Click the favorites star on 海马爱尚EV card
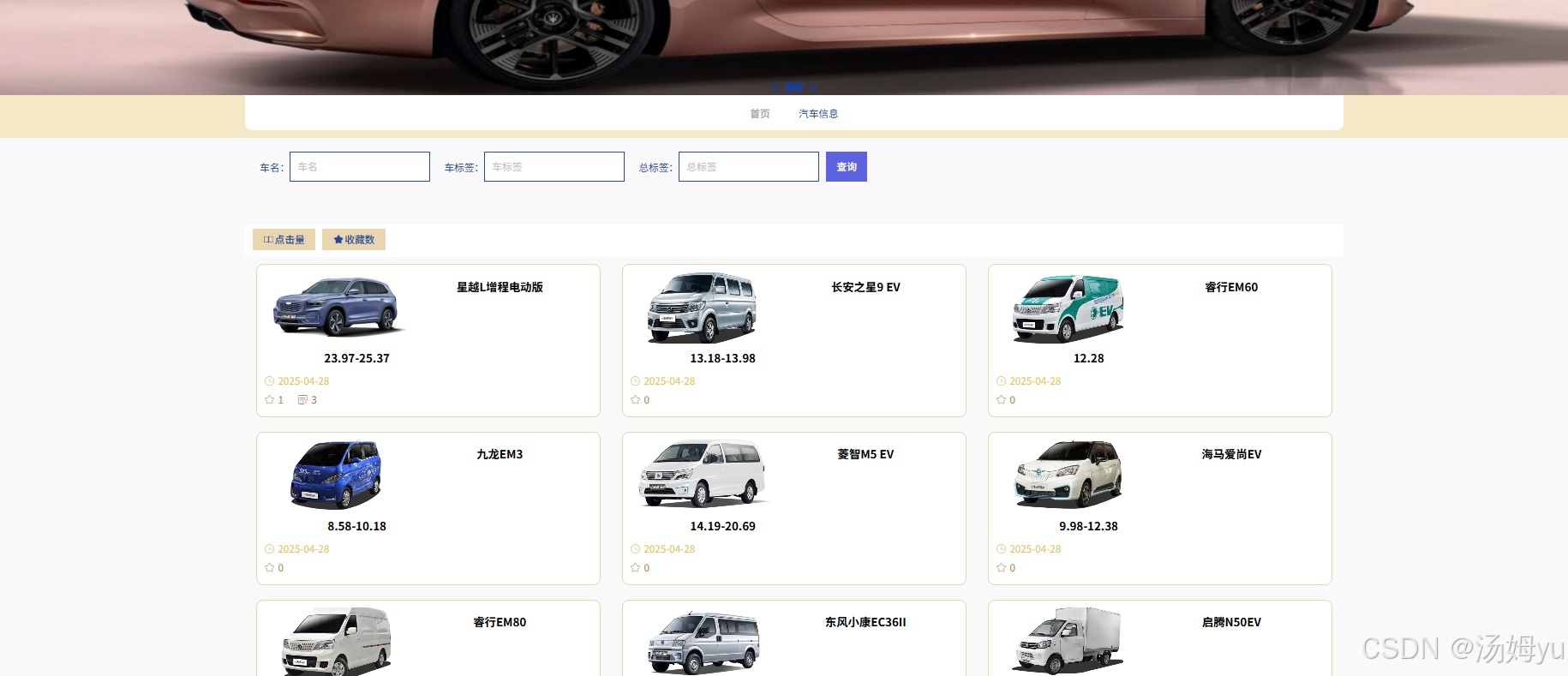Screen dimensions: 1568x676 tap(1001, 567)
